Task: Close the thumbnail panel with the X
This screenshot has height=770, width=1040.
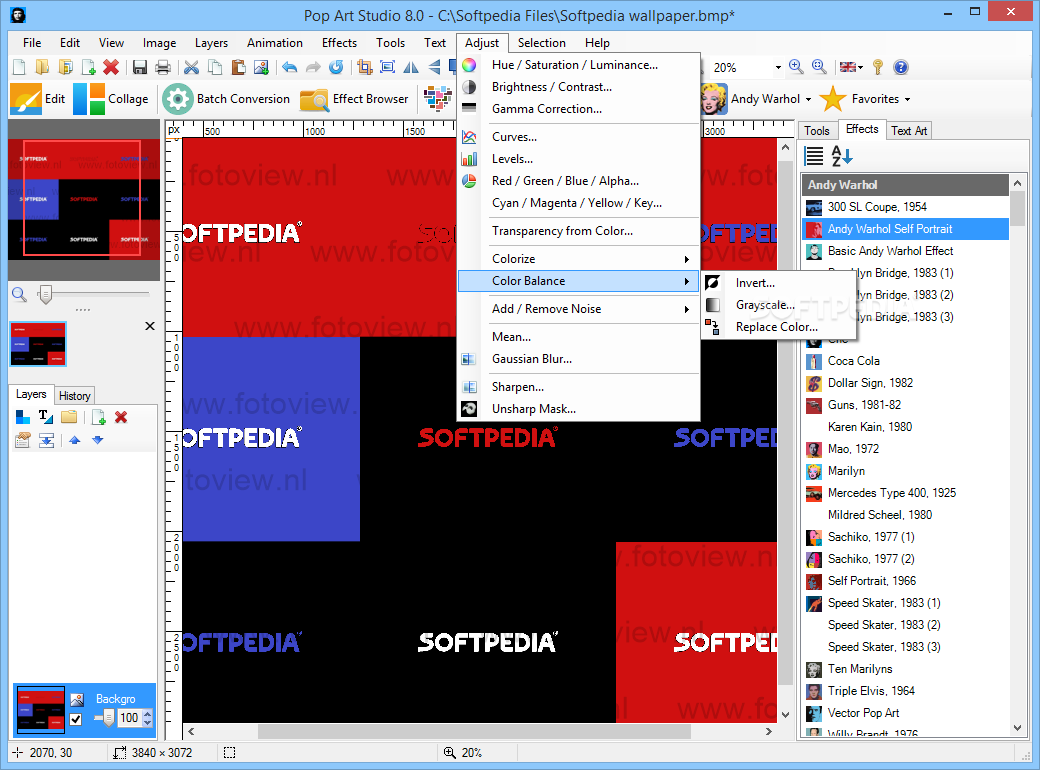Action: click(150, 326)
